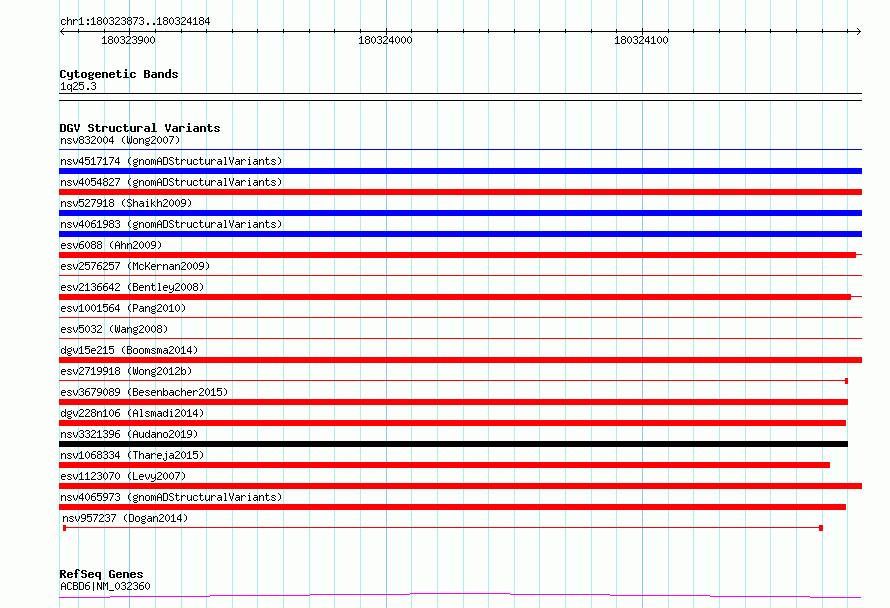
Task: Click esv3679089 (Besenbacher2015) label
Action: click(144, 392)
